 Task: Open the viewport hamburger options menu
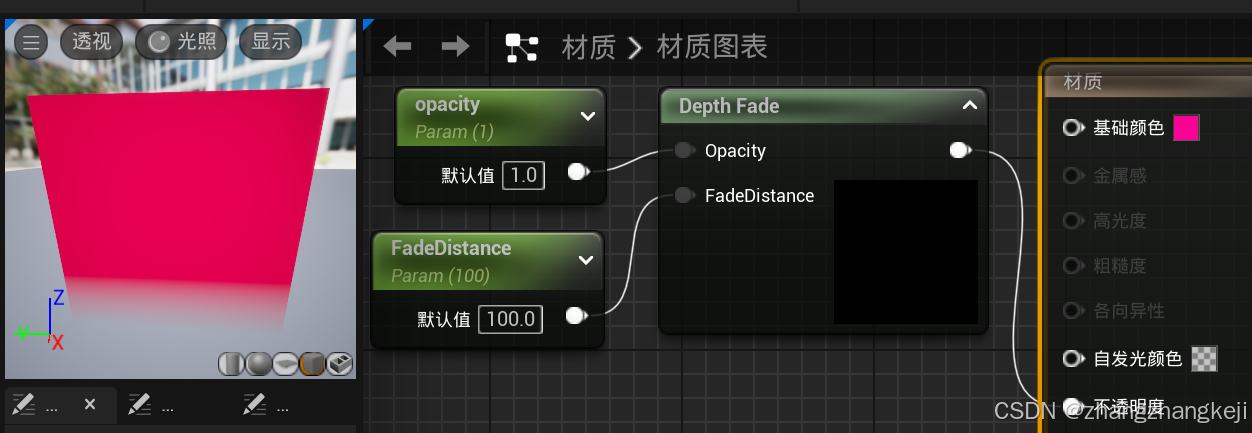coord(31,42)
